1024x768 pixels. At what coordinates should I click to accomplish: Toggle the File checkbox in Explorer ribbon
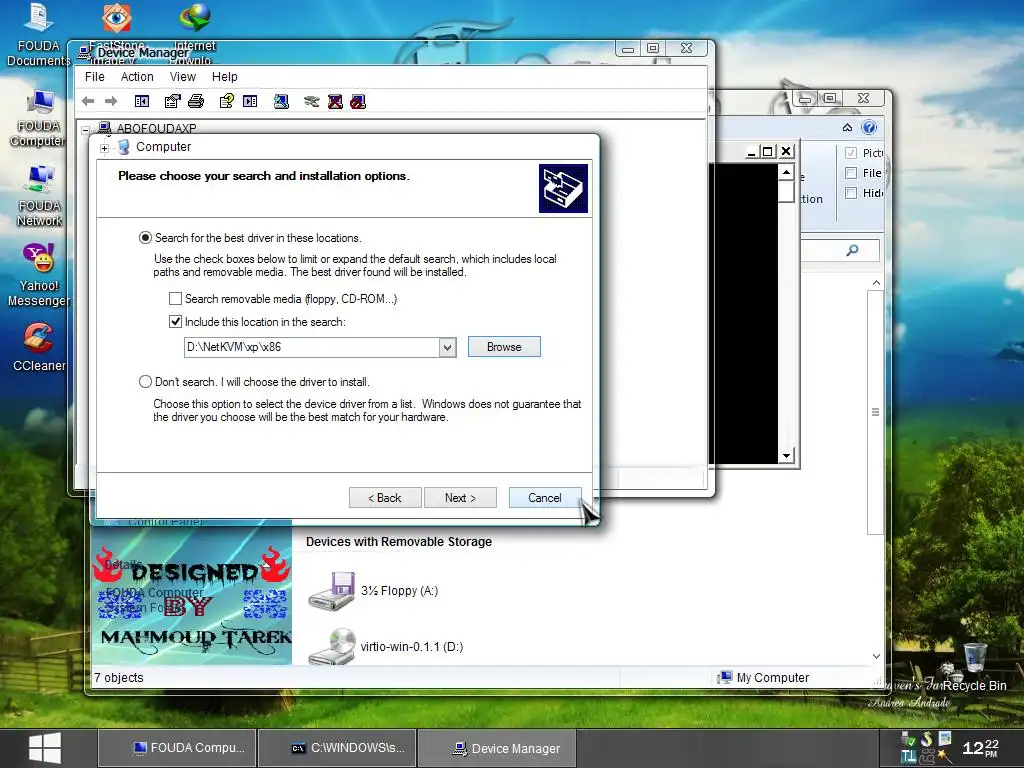851,173
